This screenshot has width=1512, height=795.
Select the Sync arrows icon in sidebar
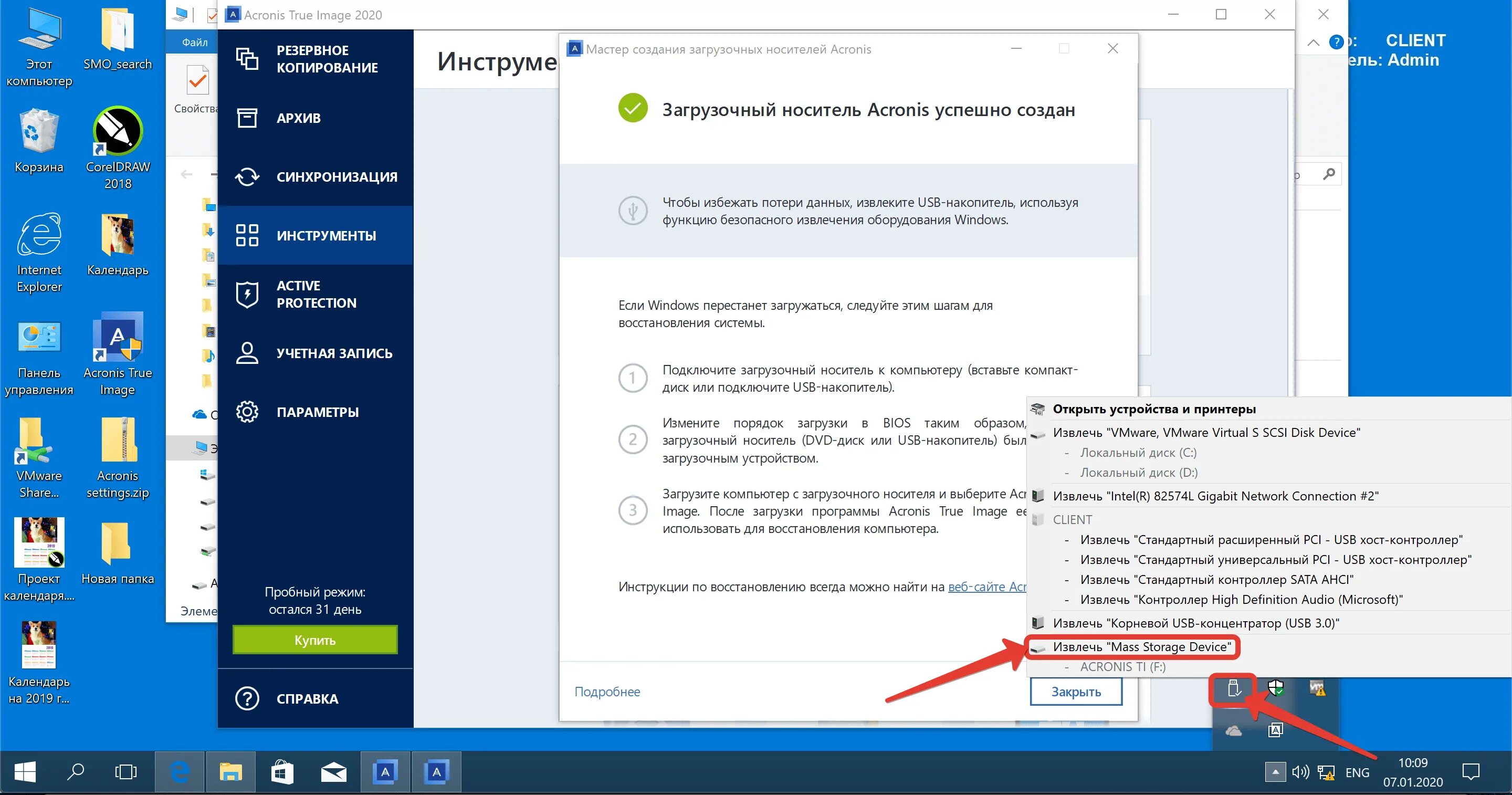coord(247,176)
